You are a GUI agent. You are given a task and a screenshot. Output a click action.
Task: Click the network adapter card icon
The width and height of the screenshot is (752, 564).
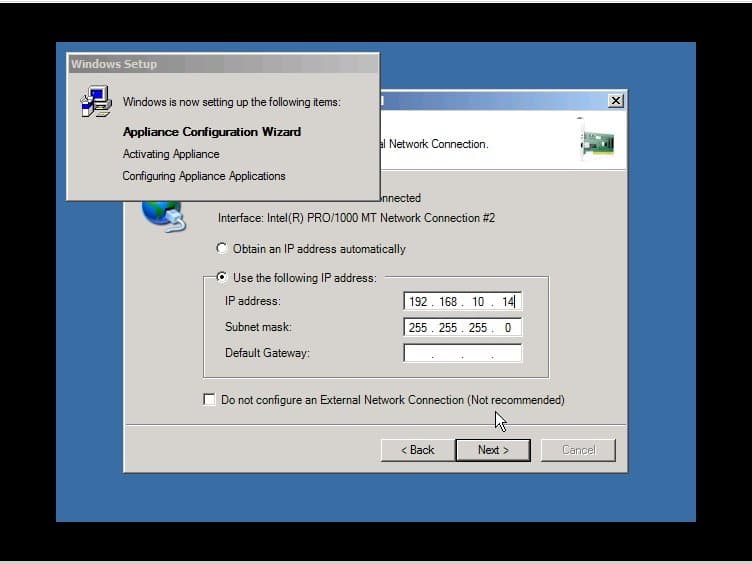tap(597, 140)
